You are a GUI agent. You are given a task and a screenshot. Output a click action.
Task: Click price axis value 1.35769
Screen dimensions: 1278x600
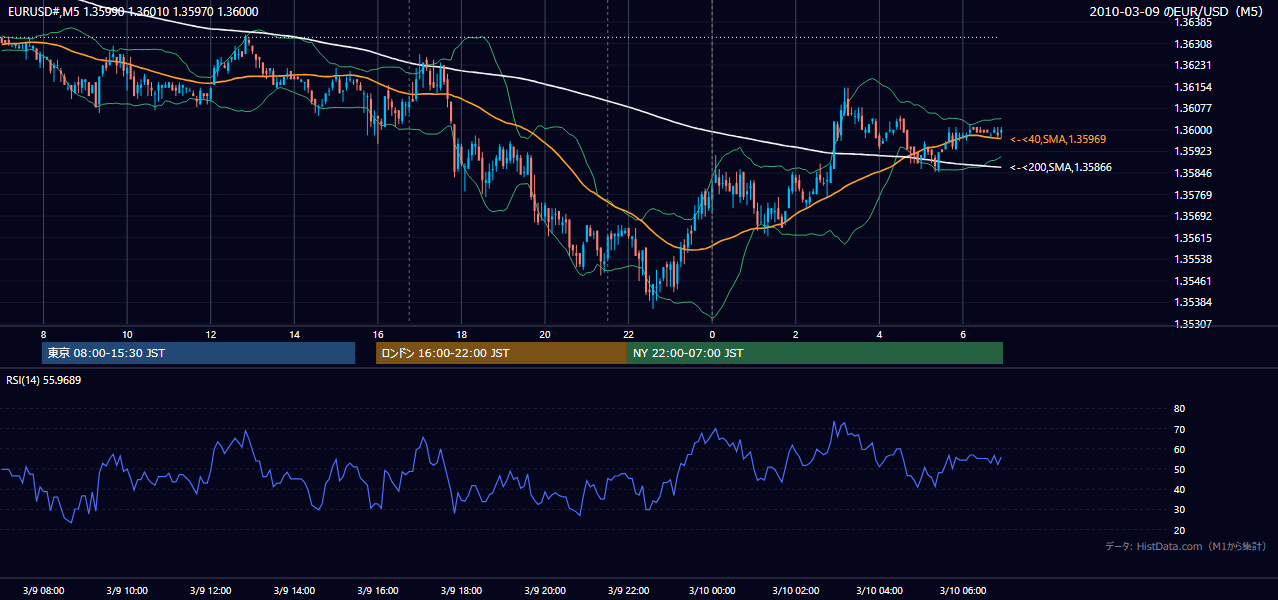1193,195
